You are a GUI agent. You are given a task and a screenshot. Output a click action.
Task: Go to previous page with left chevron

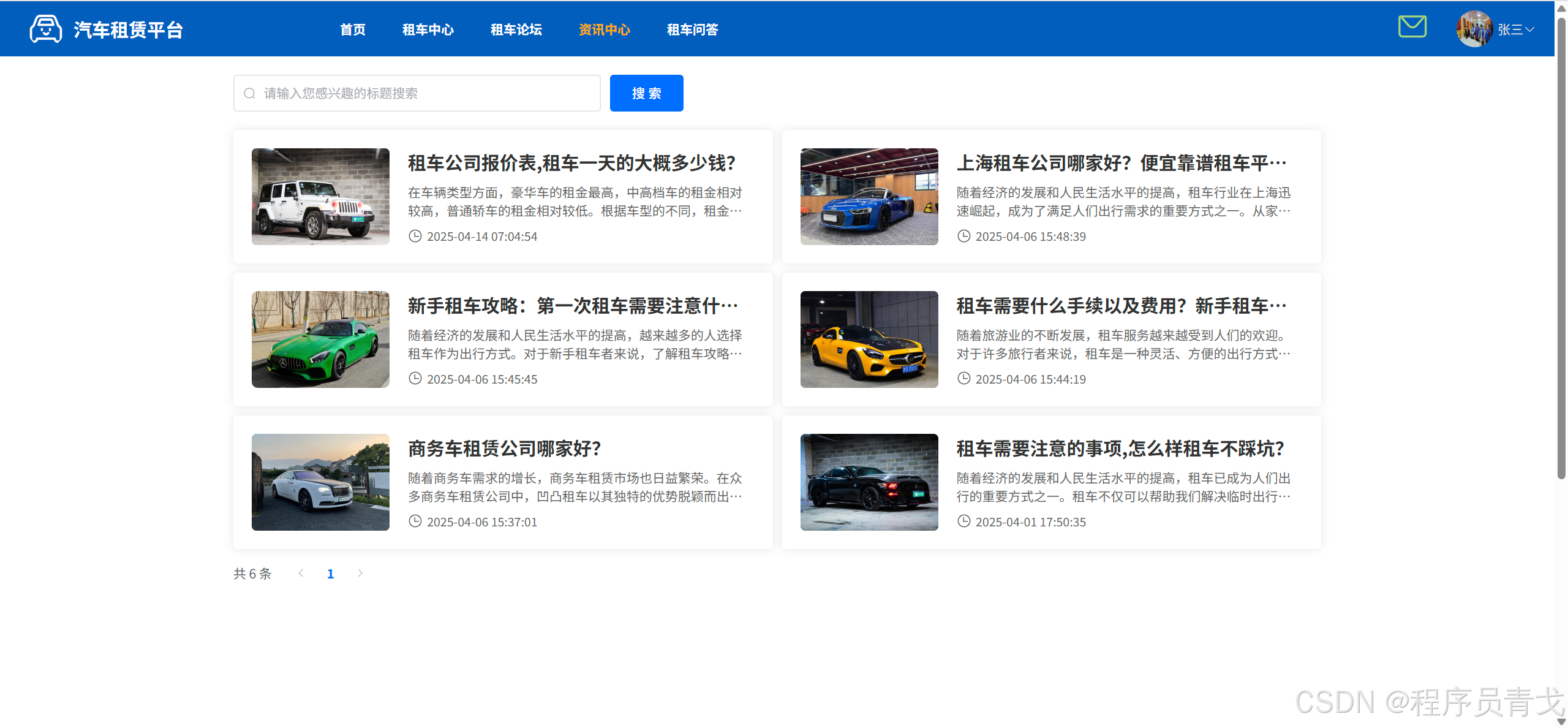coord(301,573)
